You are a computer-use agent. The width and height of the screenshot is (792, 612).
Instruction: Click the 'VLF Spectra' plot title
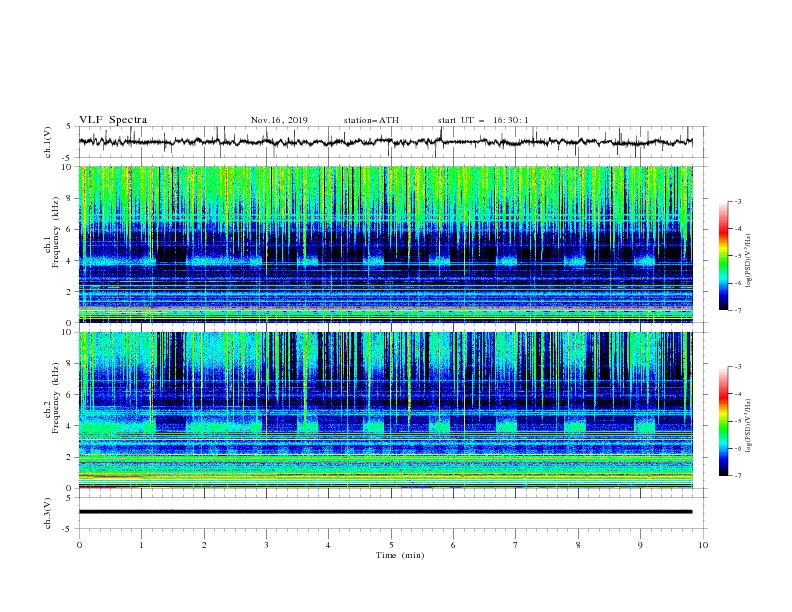(113, 120)
